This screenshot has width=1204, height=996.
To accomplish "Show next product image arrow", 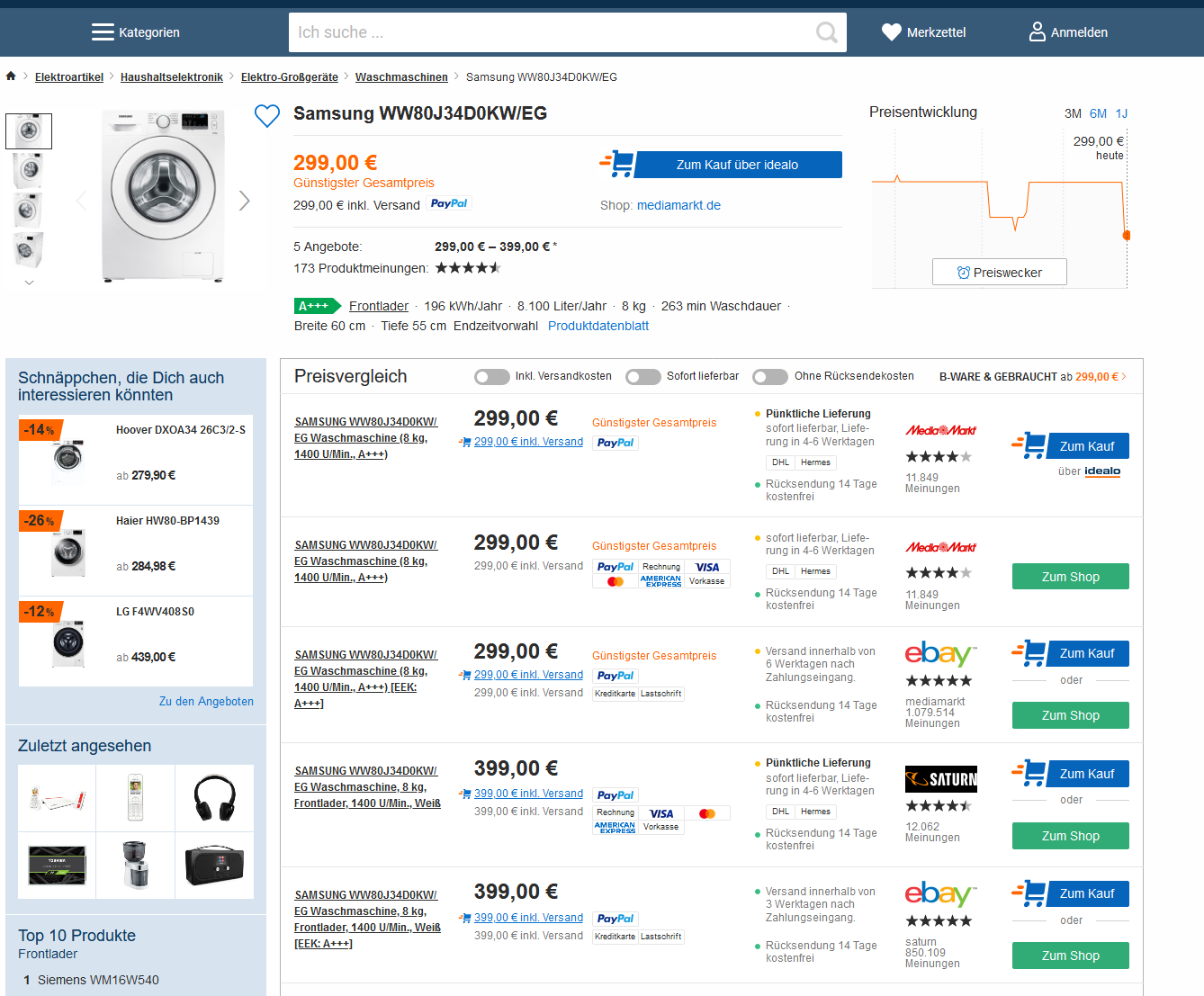I will click(244, 201).
